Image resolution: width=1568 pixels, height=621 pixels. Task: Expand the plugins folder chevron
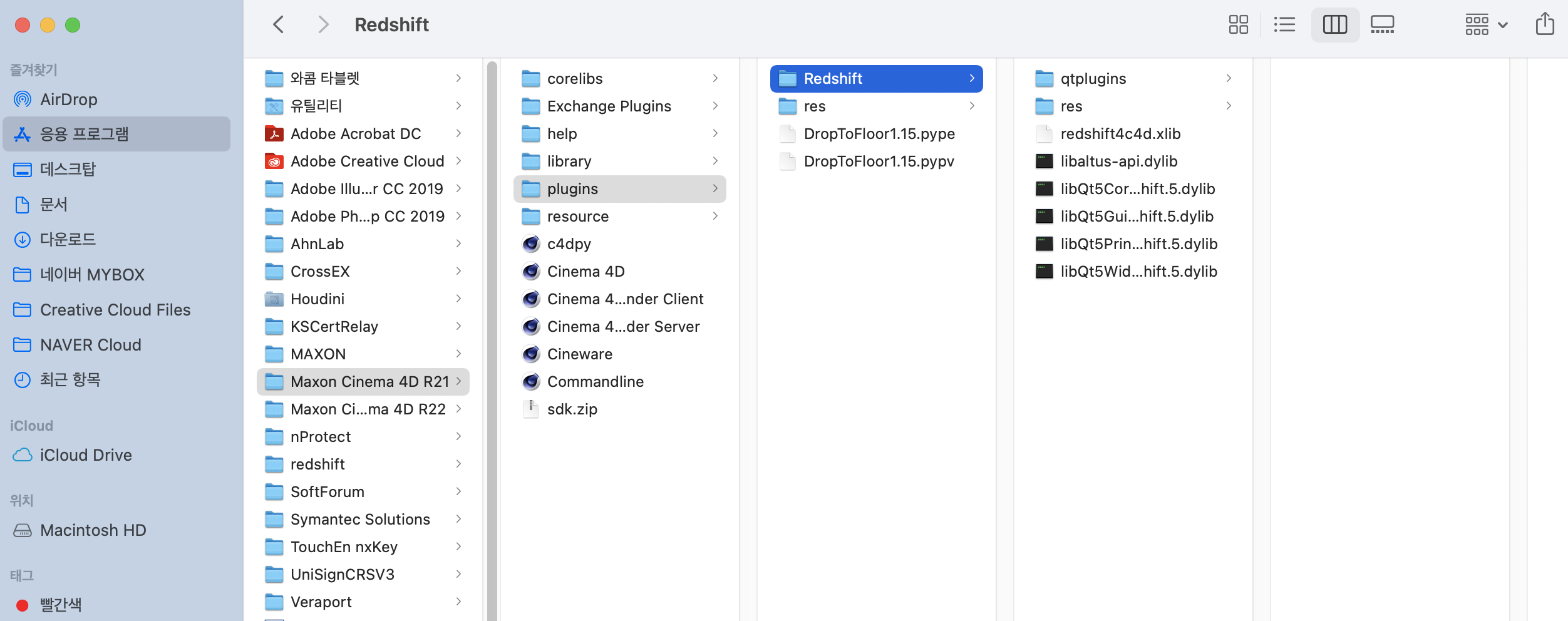coord(716,188)
